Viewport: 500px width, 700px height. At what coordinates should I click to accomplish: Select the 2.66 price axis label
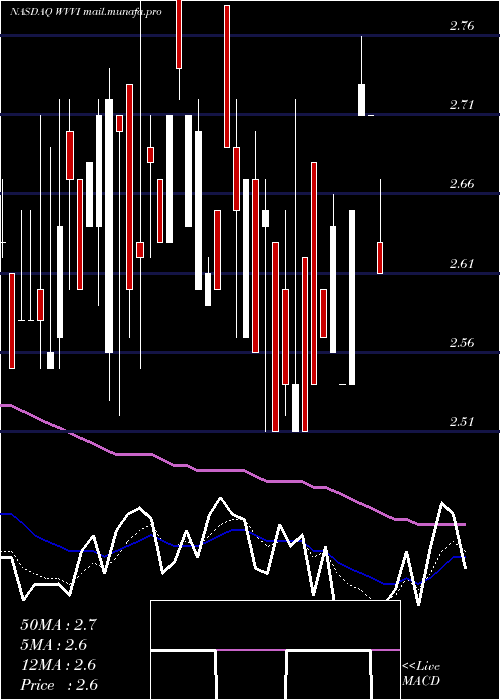462,184
